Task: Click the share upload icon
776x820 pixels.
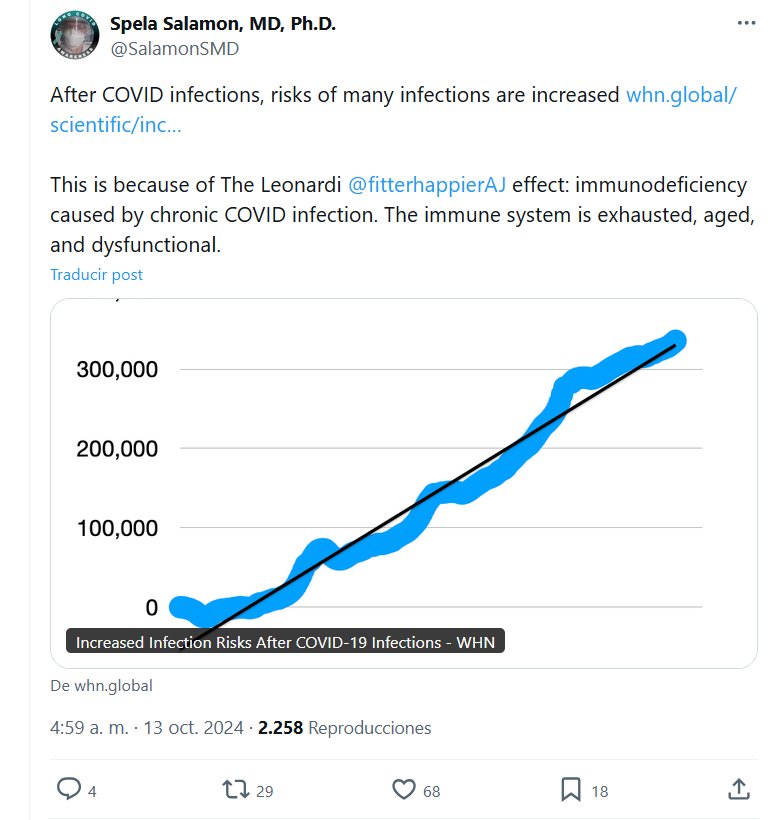Action: (739, 790)
